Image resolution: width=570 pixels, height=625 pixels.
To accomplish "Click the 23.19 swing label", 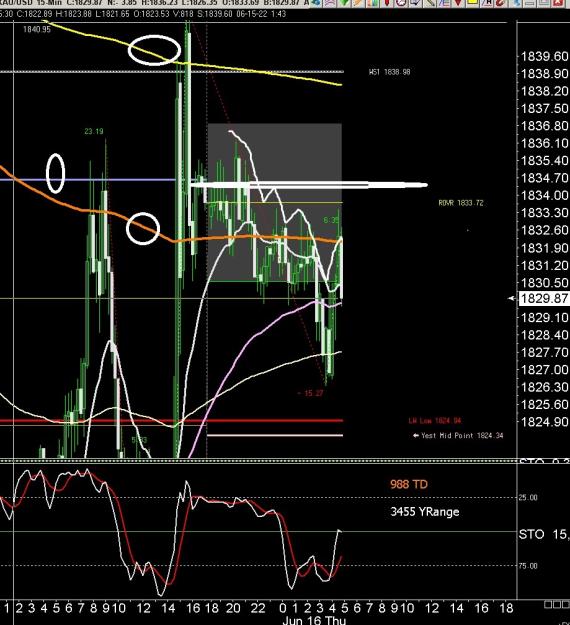I will click(94, 131).
